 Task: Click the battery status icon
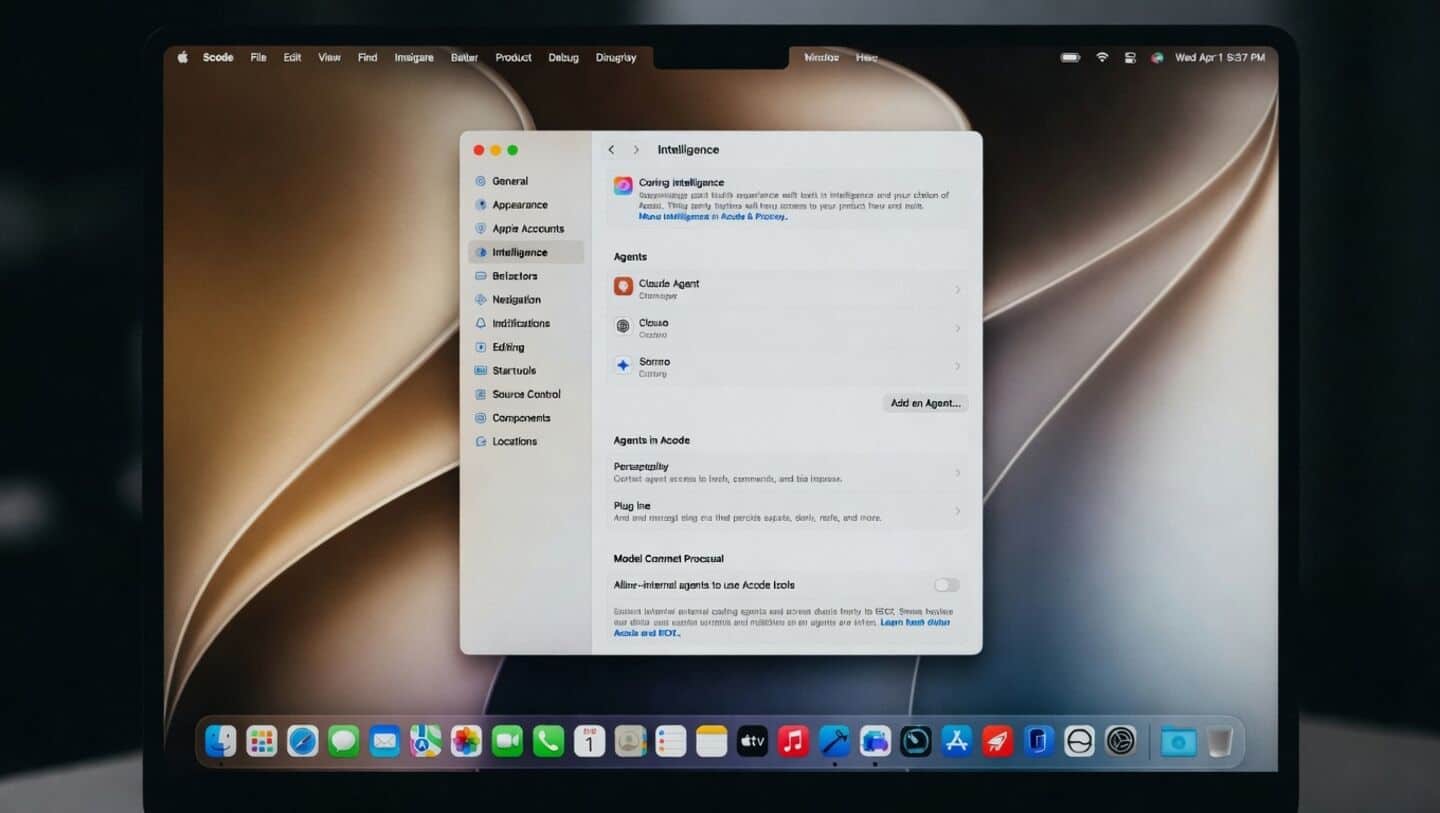(1070, 58)
